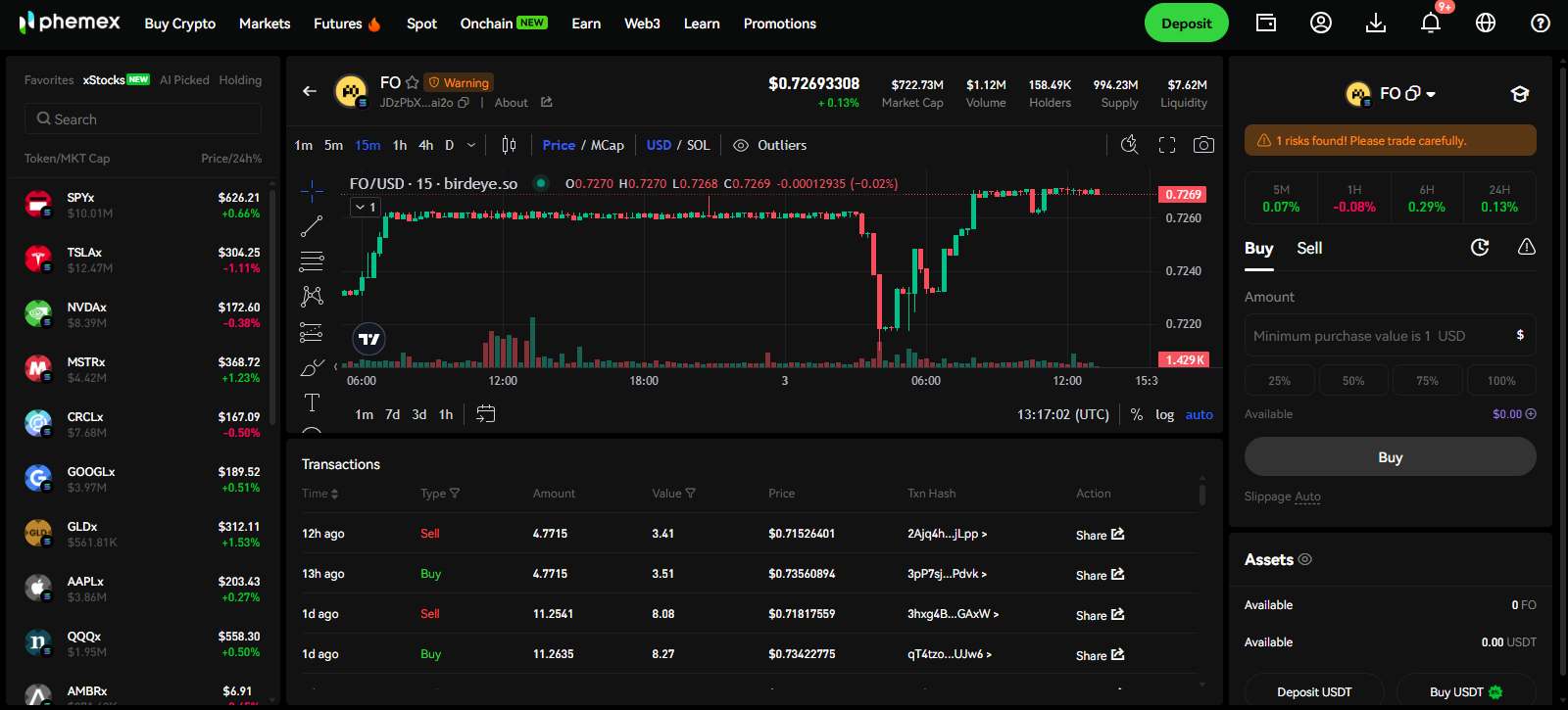This screenshot has height=710, width=1568.
Task: Select the 50% amount button
Action: (1353, 380)
